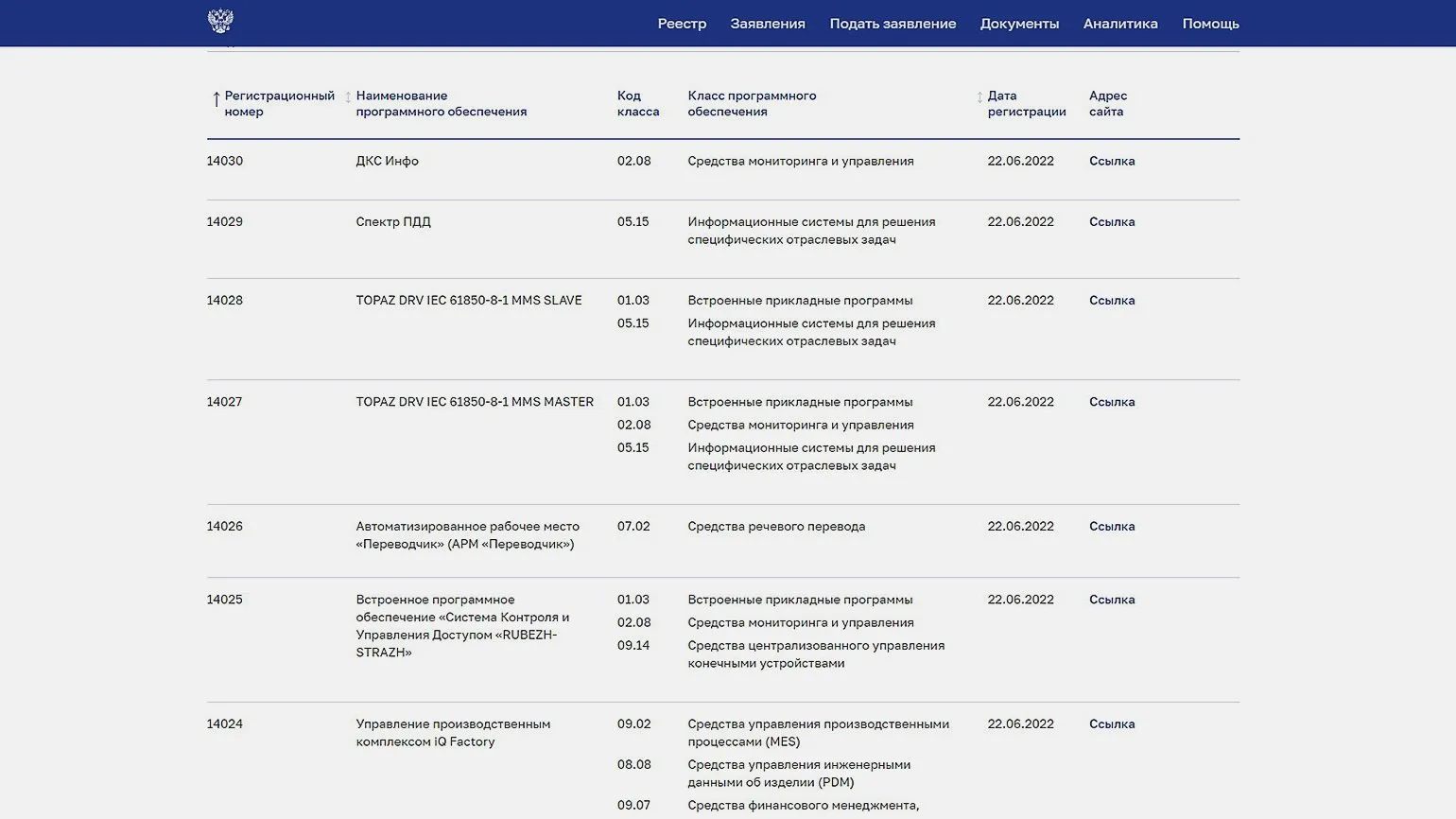
Task: Open the Реестр menu item
Action: (x=682, y=24)
